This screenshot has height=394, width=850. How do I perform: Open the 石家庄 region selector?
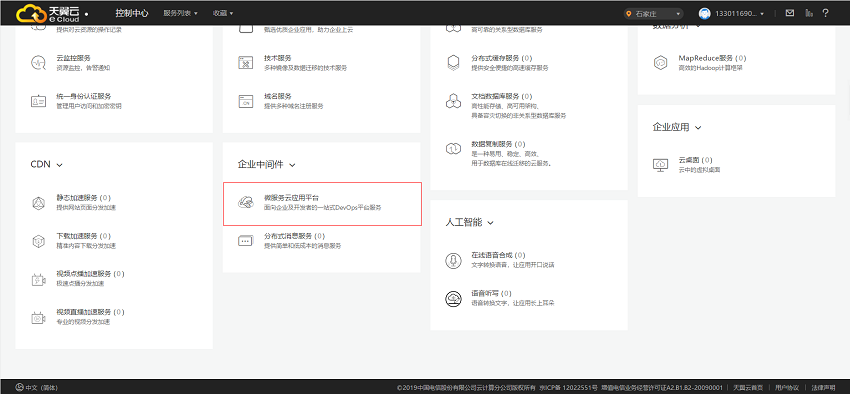click(653, 14)
